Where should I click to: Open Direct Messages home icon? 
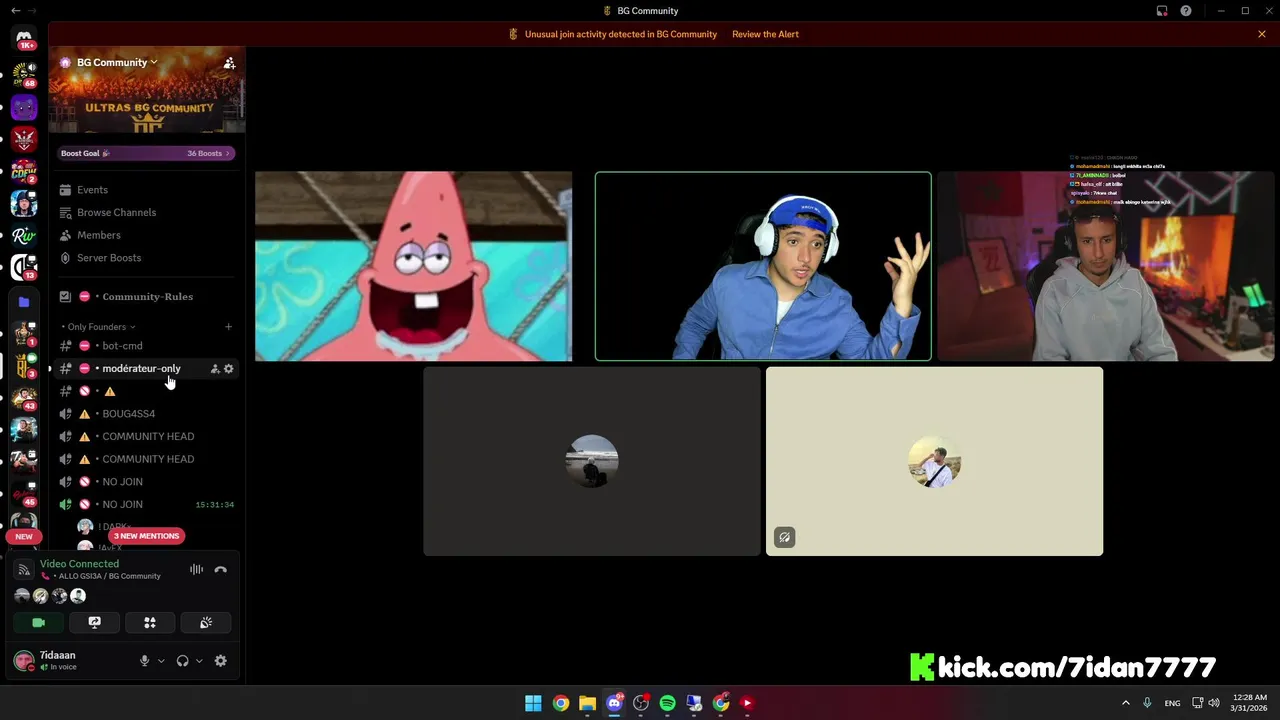(x=24, y=37)
